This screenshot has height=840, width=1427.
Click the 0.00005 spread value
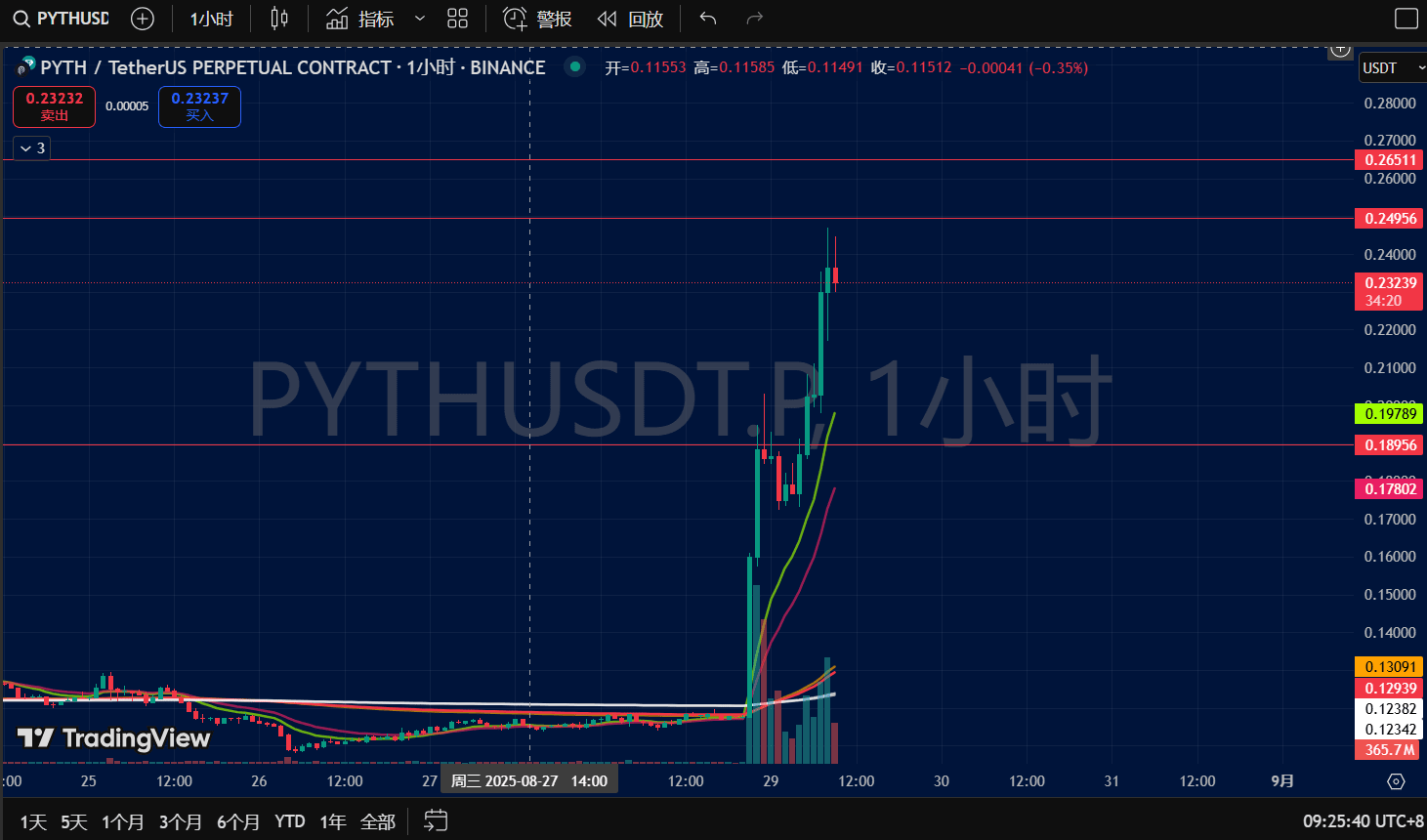tap(127, 106)
